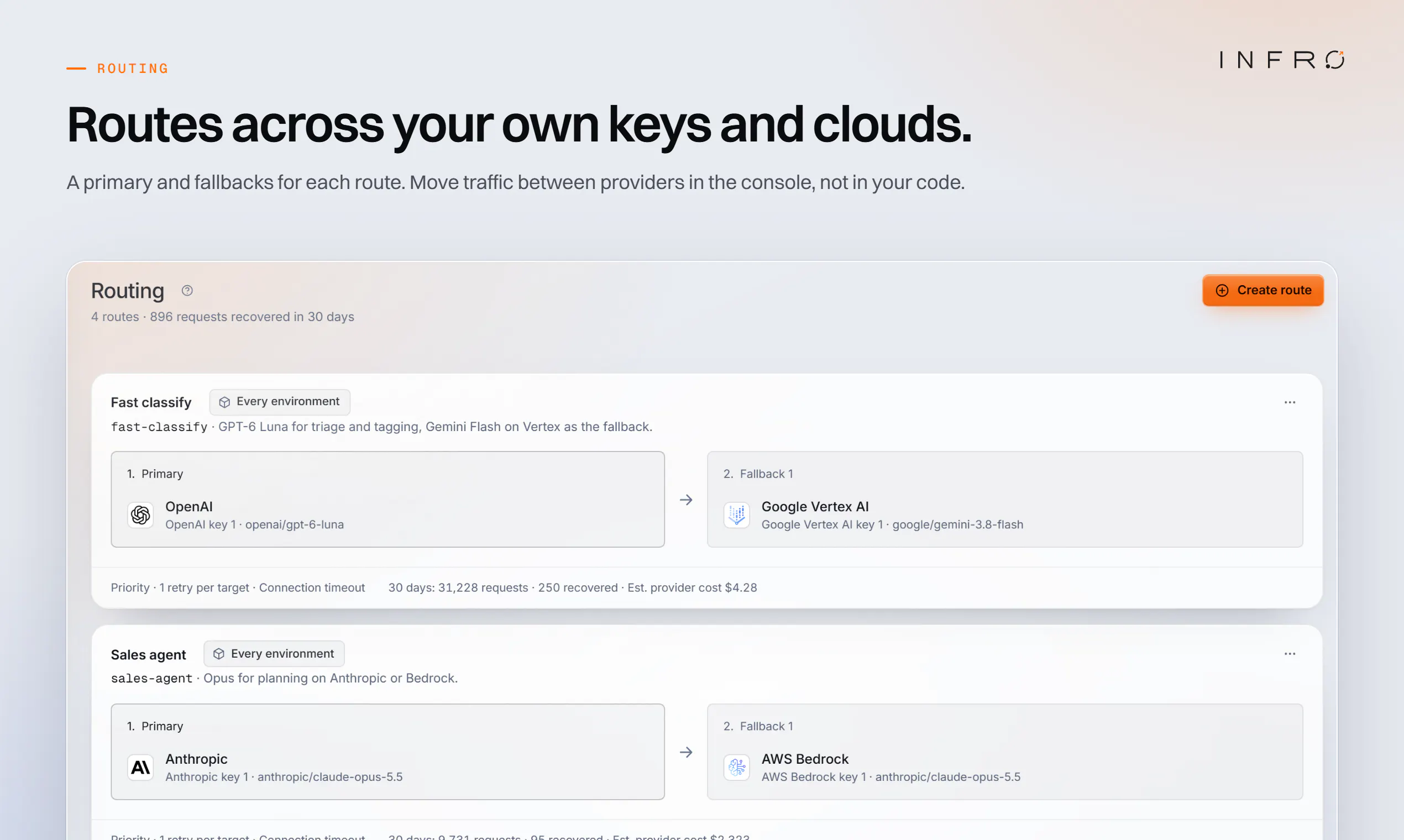This screenshot has height=840, width=1404.
Task: Click the fast-classify route slug
Action: pyautogui.click(x=159, y=427)
